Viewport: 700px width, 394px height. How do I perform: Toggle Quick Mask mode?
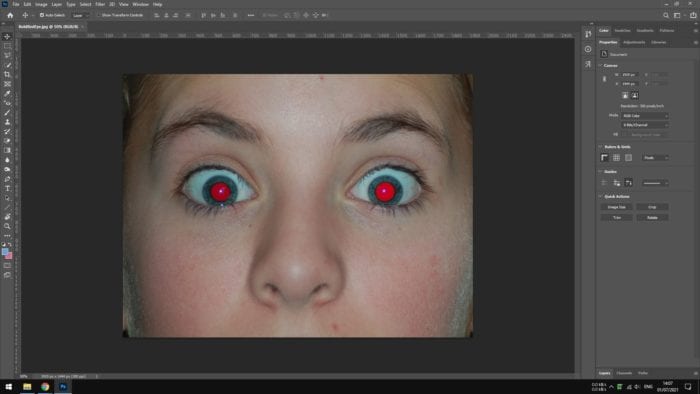tap(7, 266)
